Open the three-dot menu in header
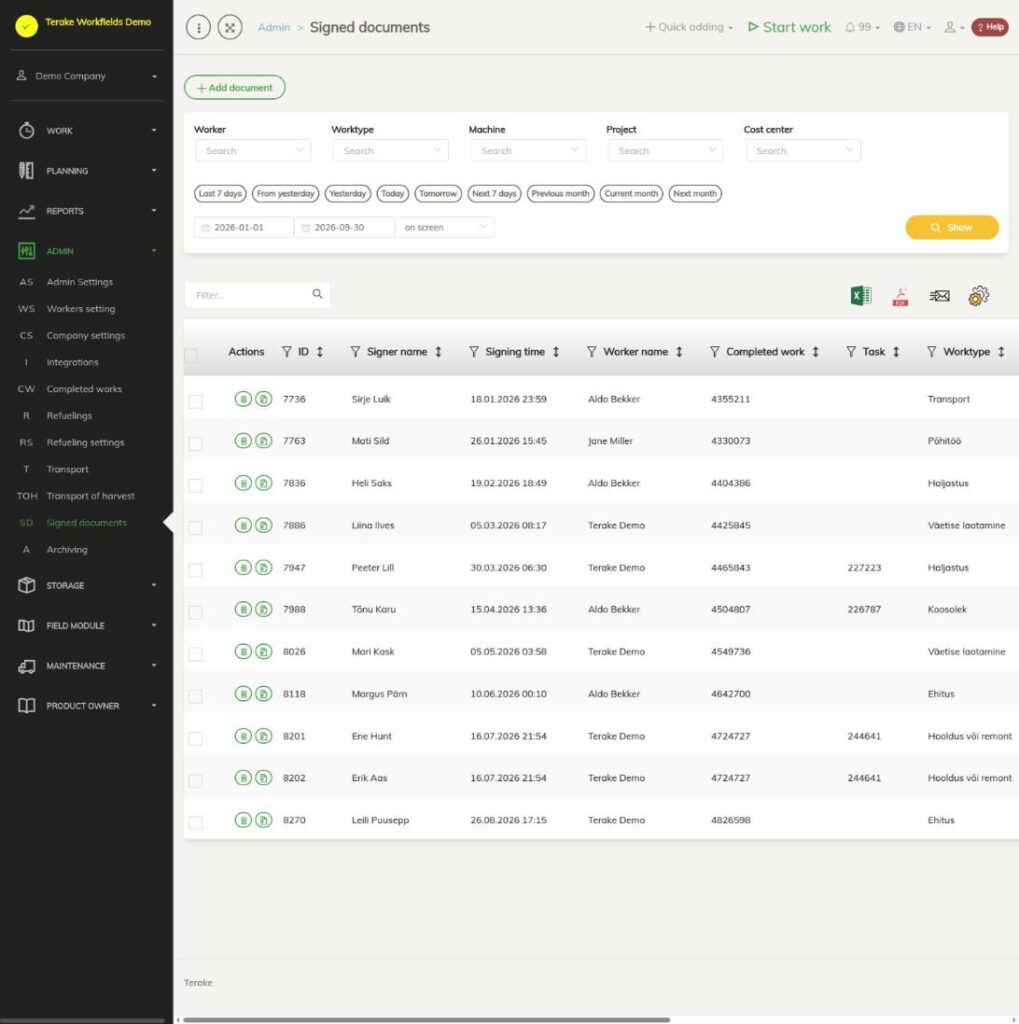The image size is (1019, 1024). tap(199, 27)
